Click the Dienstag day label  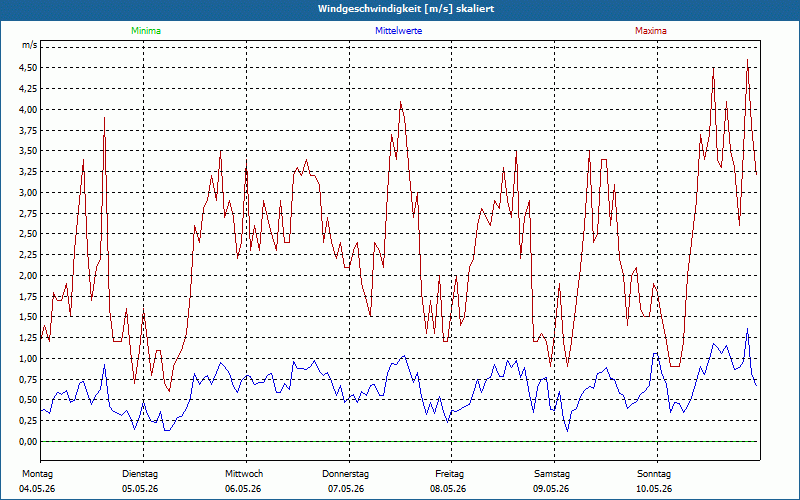point(140,474)
